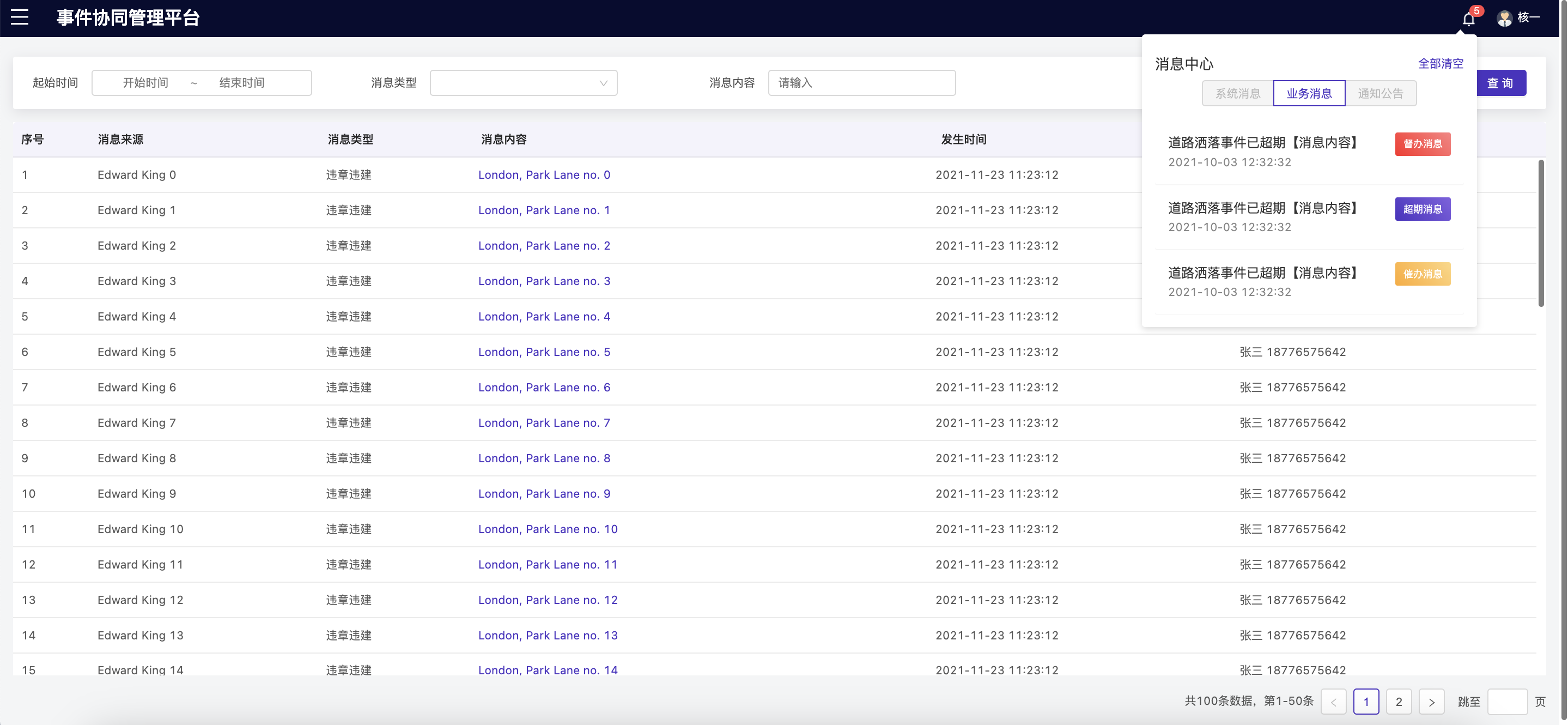Image resolution: width=1568 pixels, height=725 pixels.
Task: Focus the 消息内容 input box
Action: click(861, 83)
